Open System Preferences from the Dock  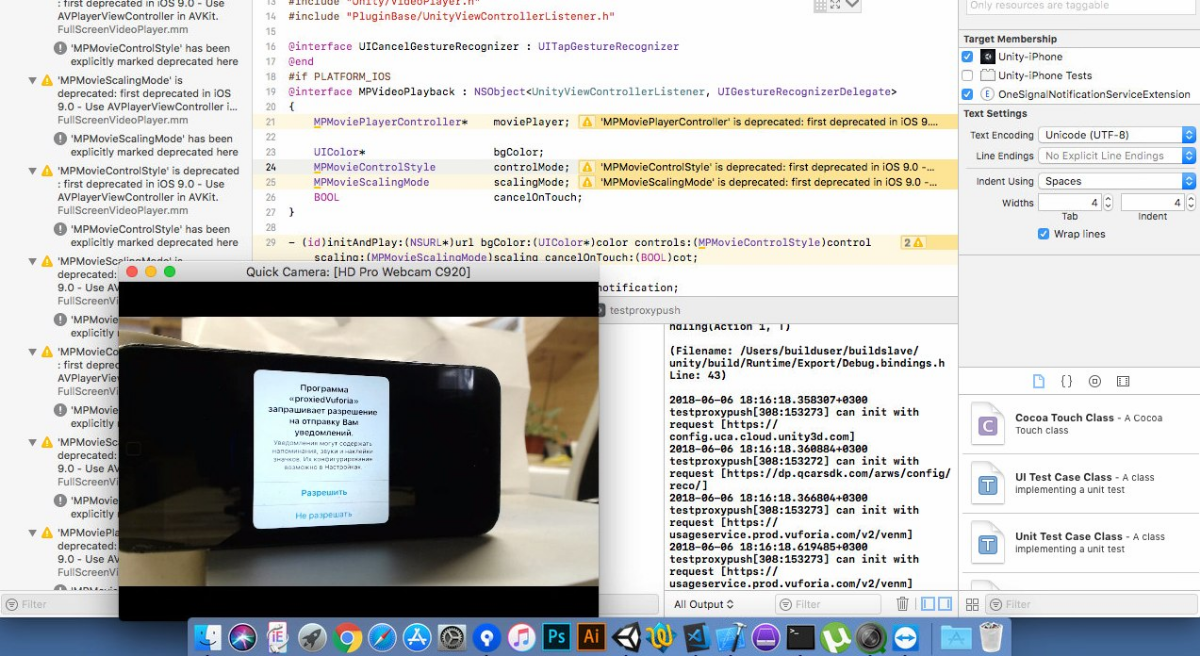452,636
